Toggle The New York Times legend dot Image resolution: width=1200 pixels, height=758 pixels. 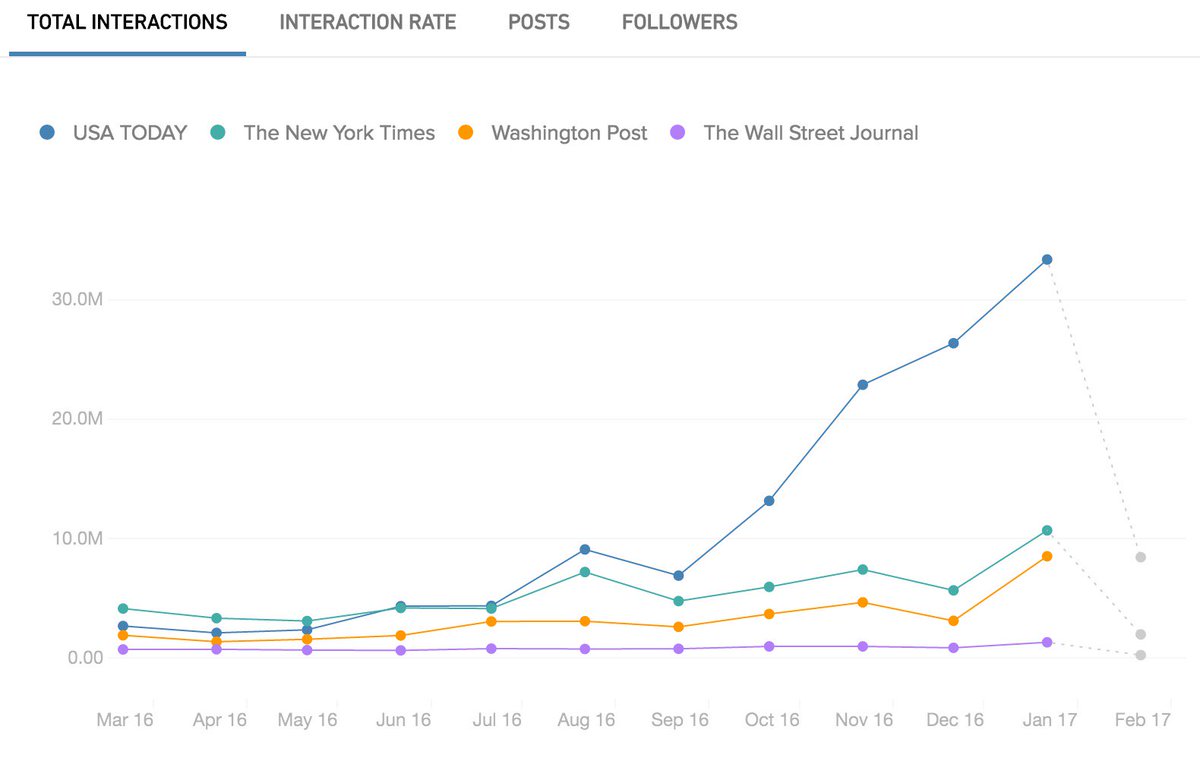click(x=218, y=132)
